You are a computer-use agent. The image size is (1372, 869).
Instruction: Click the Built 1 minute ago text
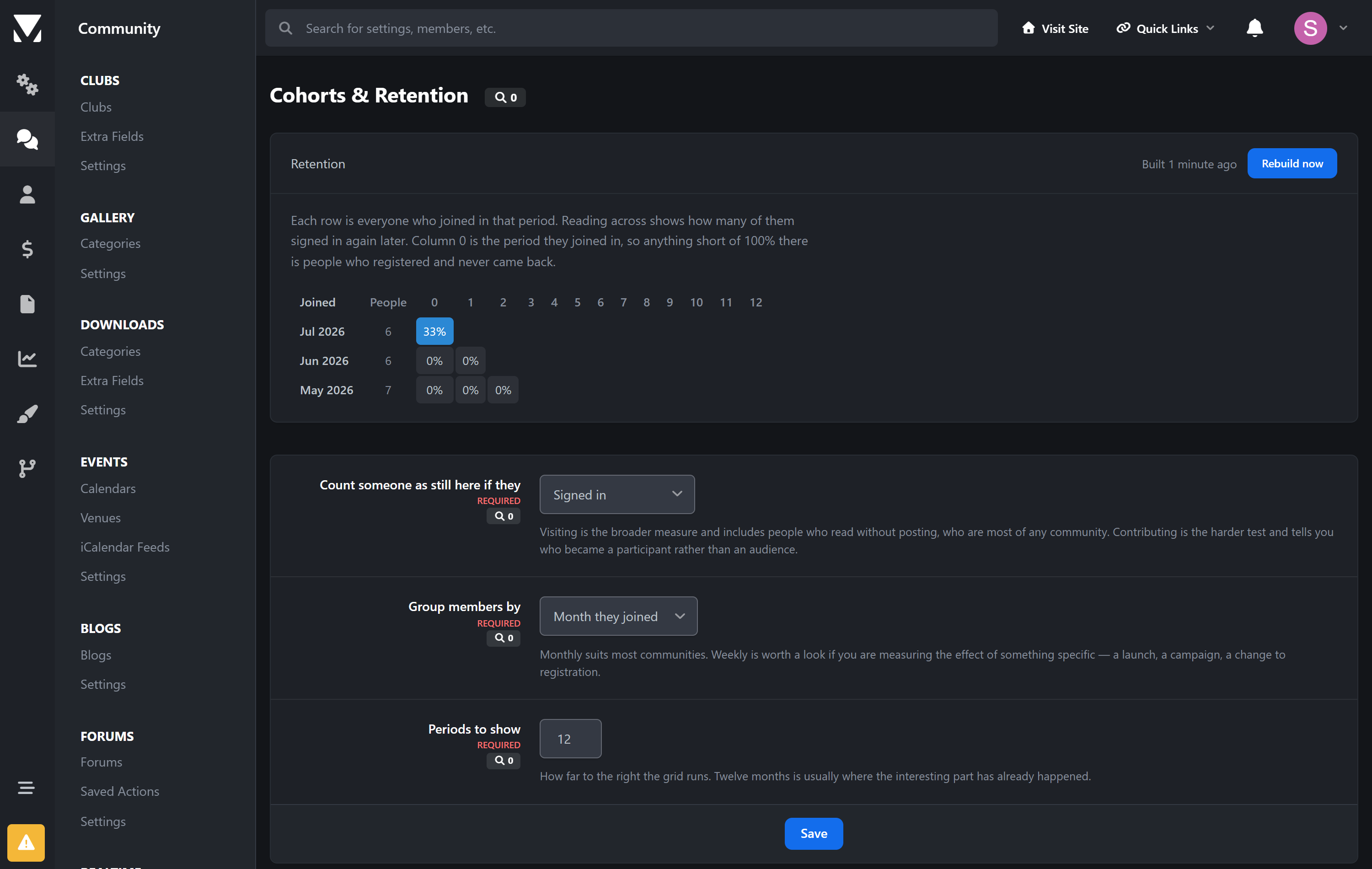[1189, 164]
